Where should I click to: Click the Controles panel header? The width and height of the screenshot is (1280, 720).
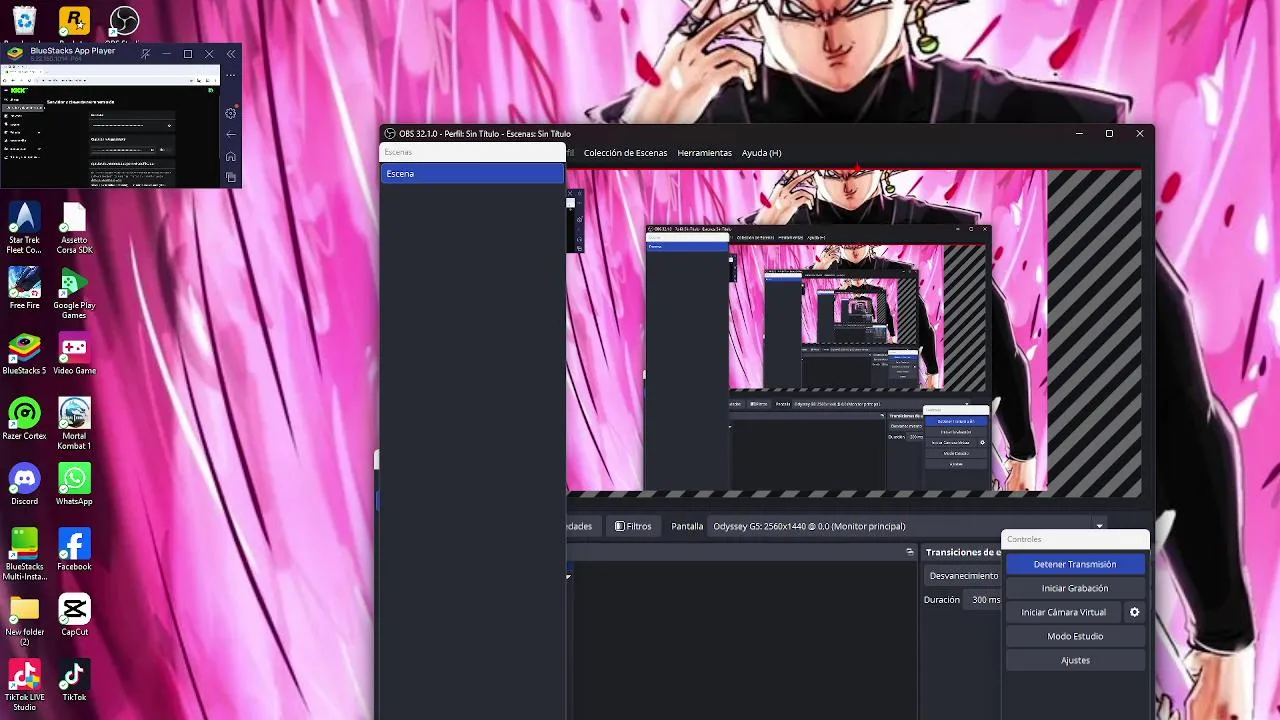(1075, 539)
